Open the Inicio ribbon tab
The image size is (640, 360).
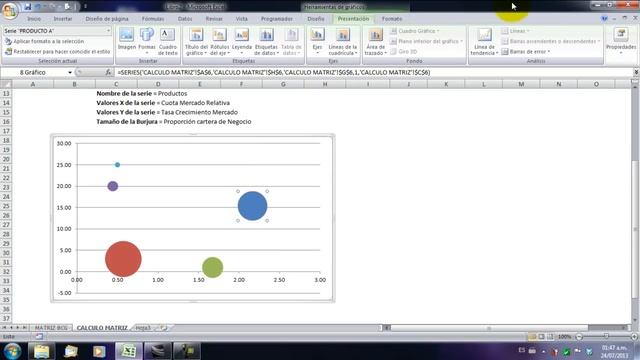(34, 19)
